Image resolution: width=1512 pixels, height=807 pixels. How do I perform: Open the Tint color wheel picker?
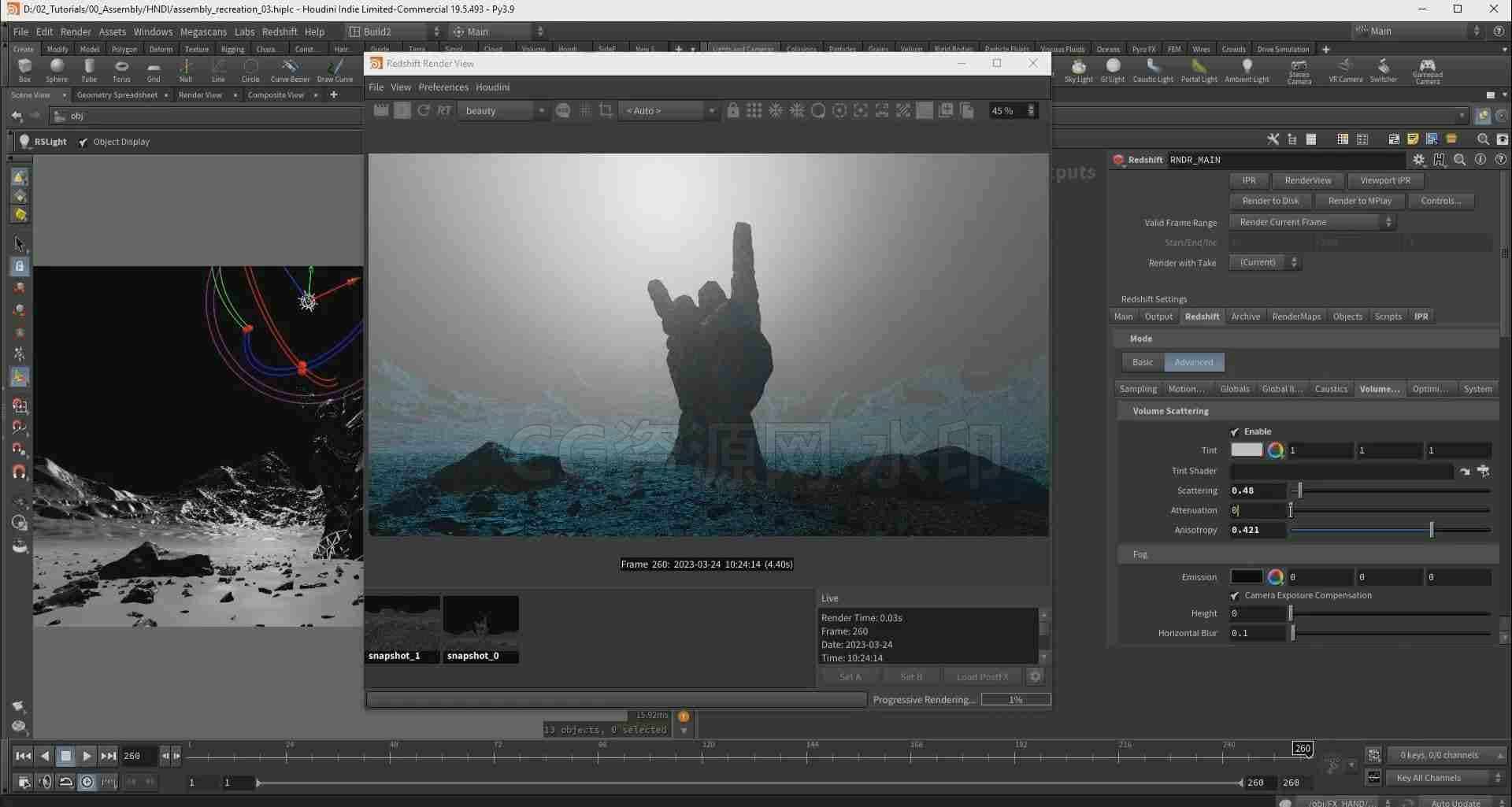1275,450
